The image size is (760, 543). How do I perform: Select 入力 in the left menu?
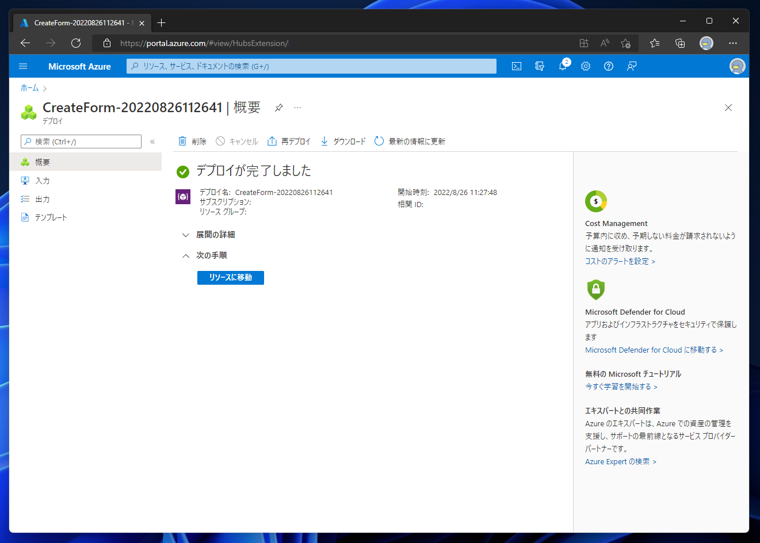pos(86,180)
